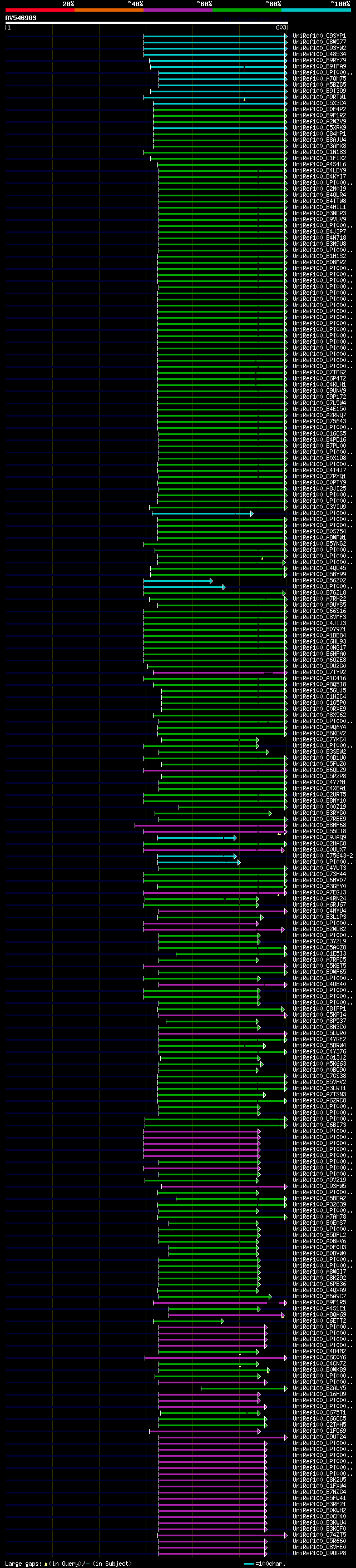Open hit UniRef100_C3YIU9
The height and width of the screenshot is (1568, 356).
(319, 507)
